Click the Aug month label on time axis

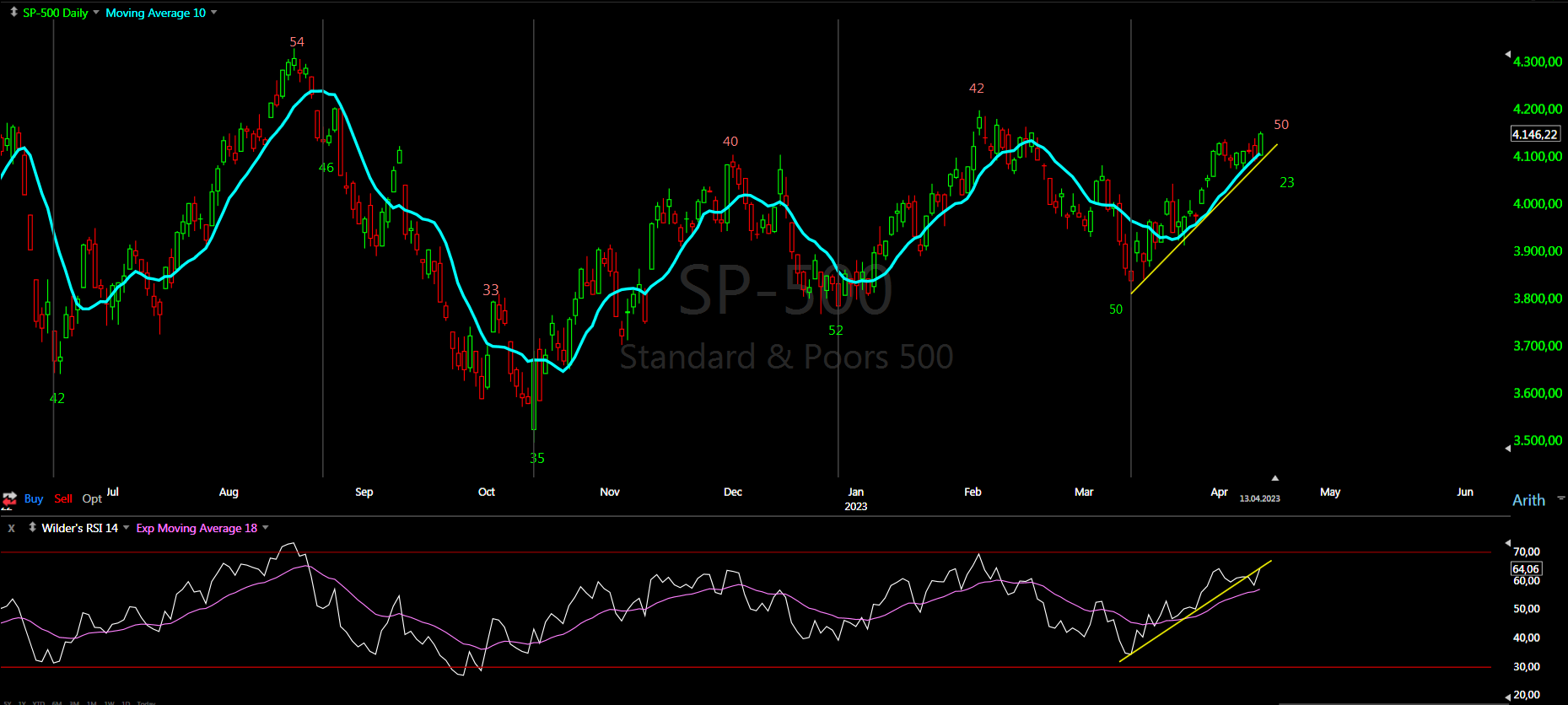(229, 492)
